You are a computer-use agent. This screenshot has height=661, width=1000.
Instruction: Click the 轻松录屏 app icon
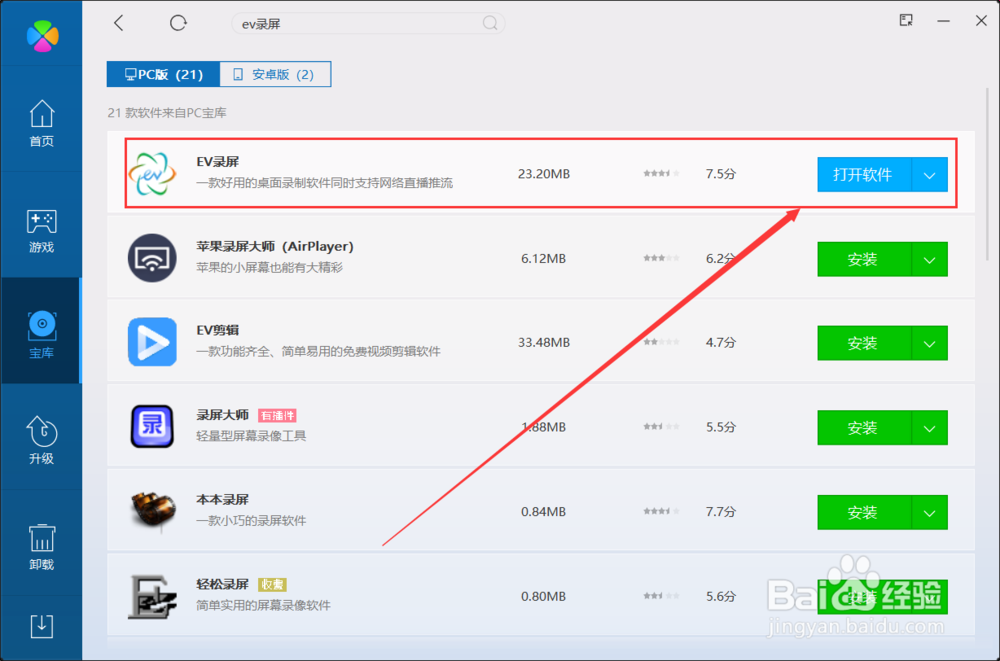click(152, 597)
